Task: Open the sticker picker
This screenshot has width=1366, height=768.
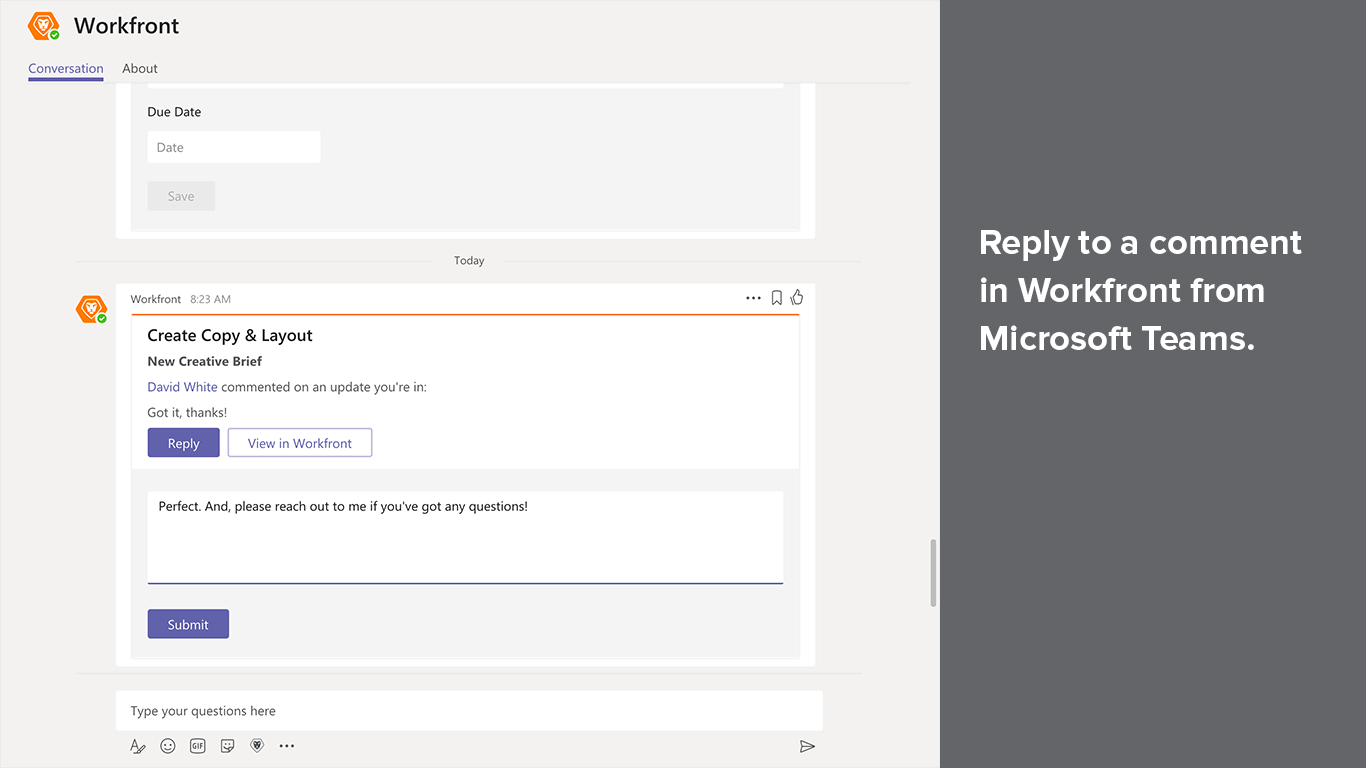Action: pyautogui.click(x=228, y=746)
